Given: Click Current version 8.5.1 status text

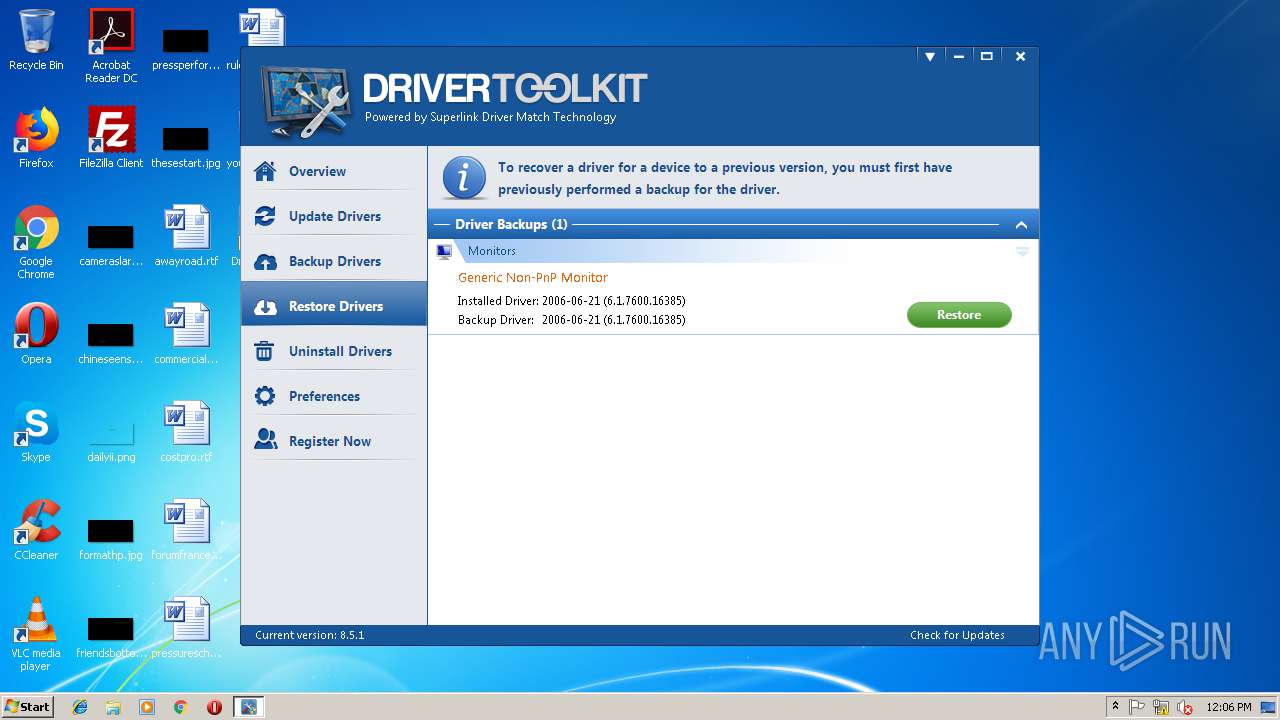Looking at the screenshot, I should coord(309,635).
